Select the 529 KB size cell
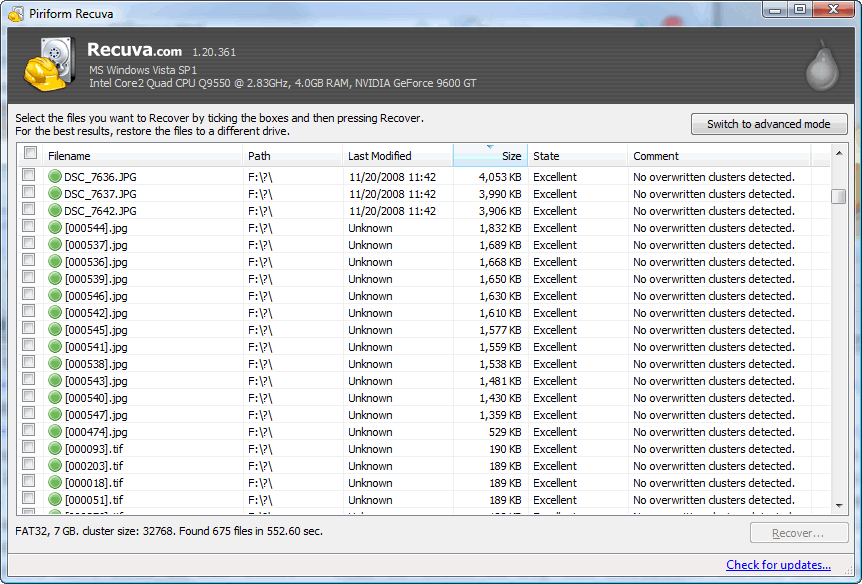The height and width of the screenshot is (584, 862). click(505, 432)
